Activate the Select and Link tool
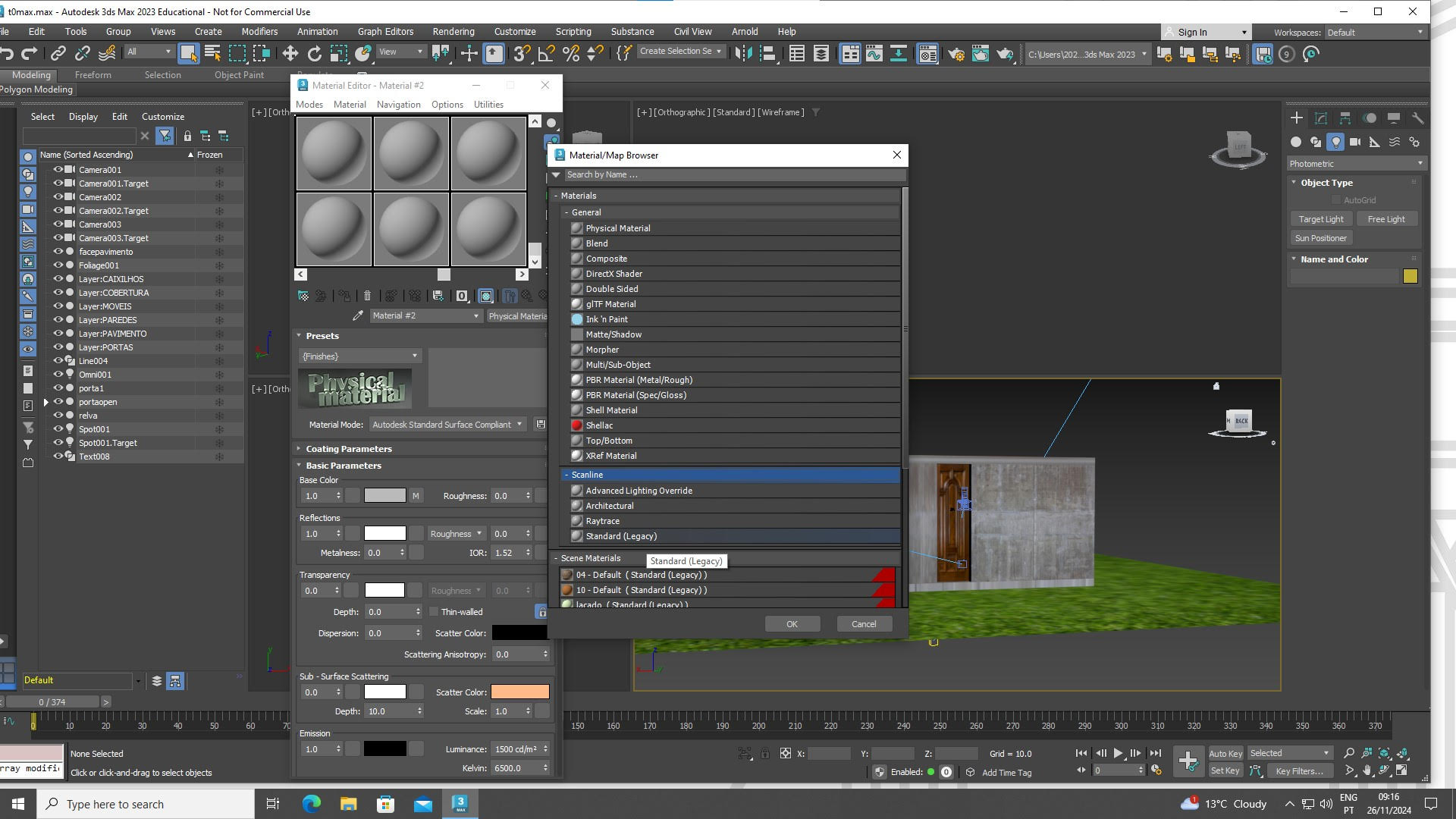 click(58, 53)
